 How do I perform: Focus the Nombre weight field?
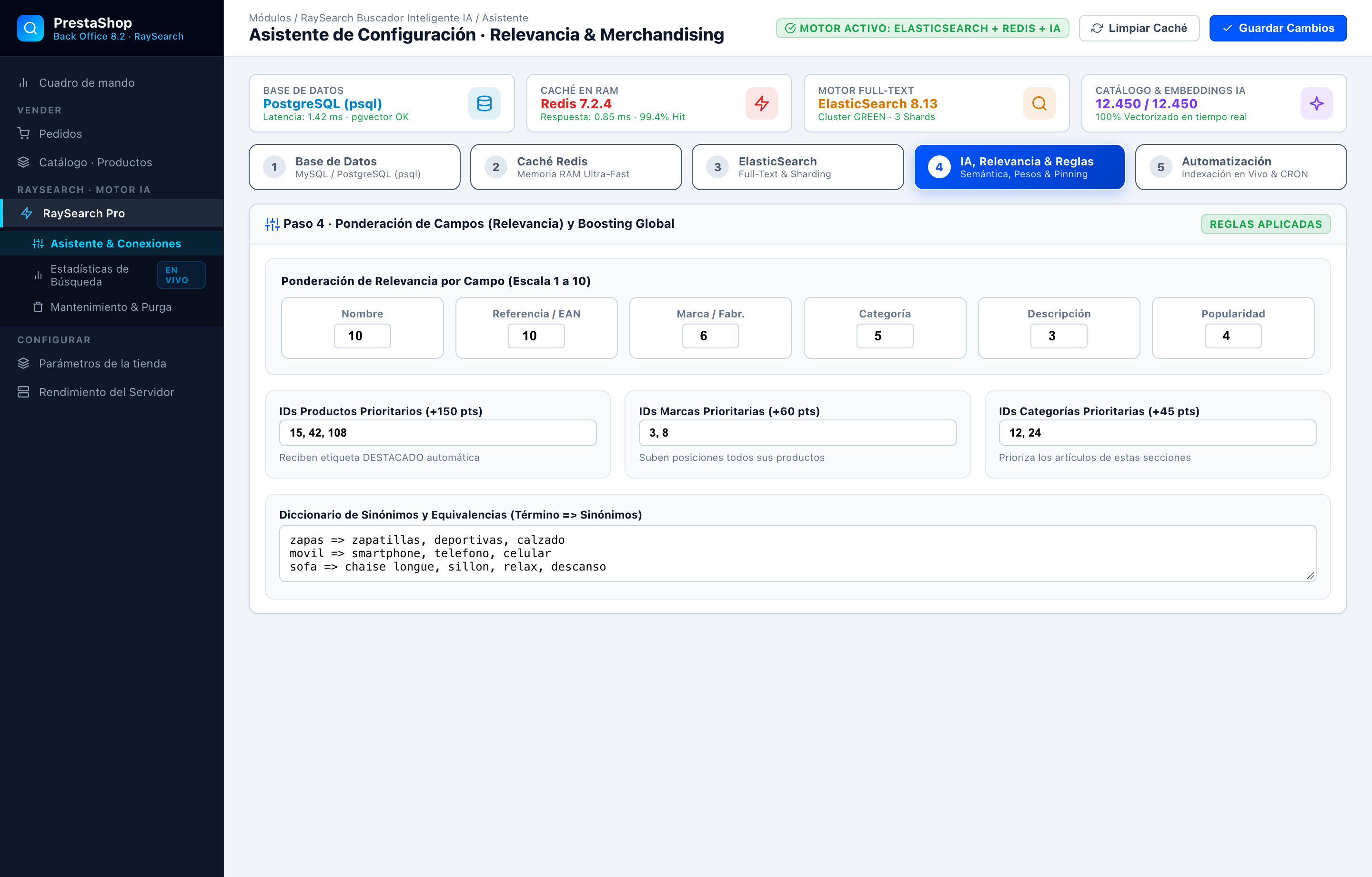coord(363,336)
